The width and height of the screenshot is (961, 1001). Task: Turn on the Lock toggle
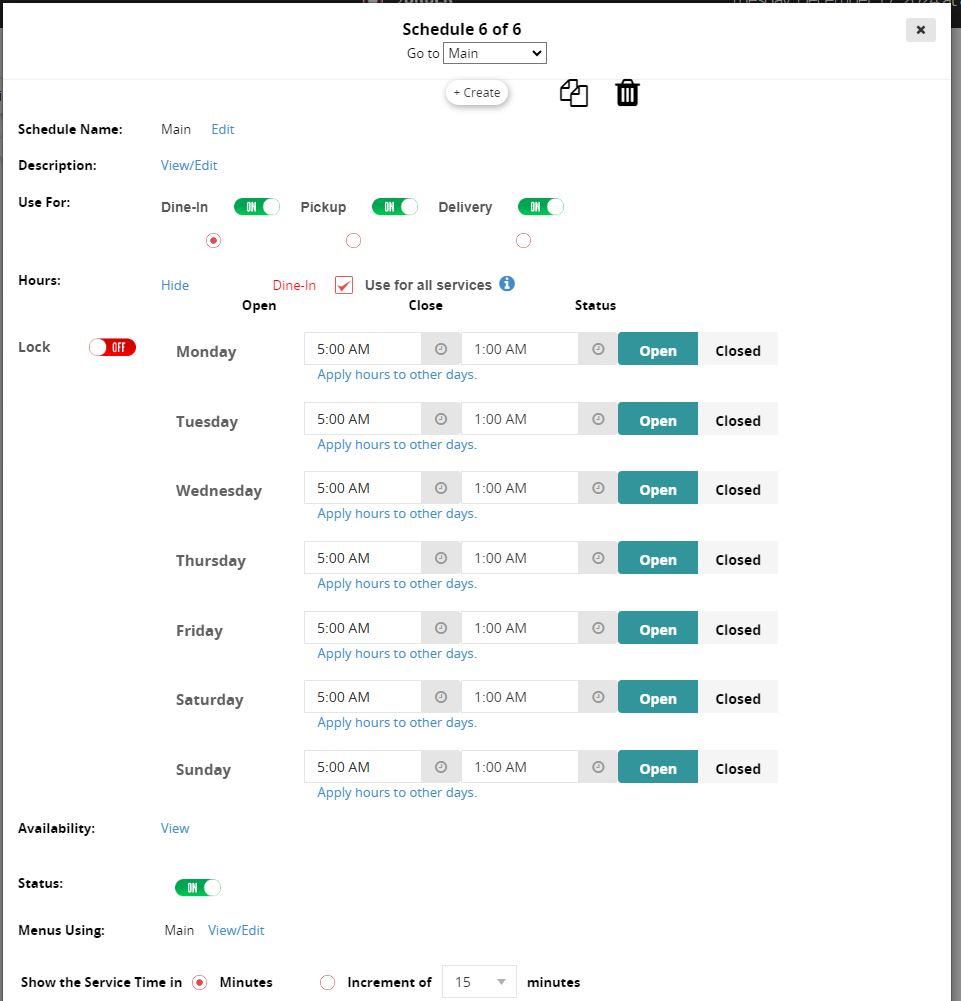click(x=112, y=347)
